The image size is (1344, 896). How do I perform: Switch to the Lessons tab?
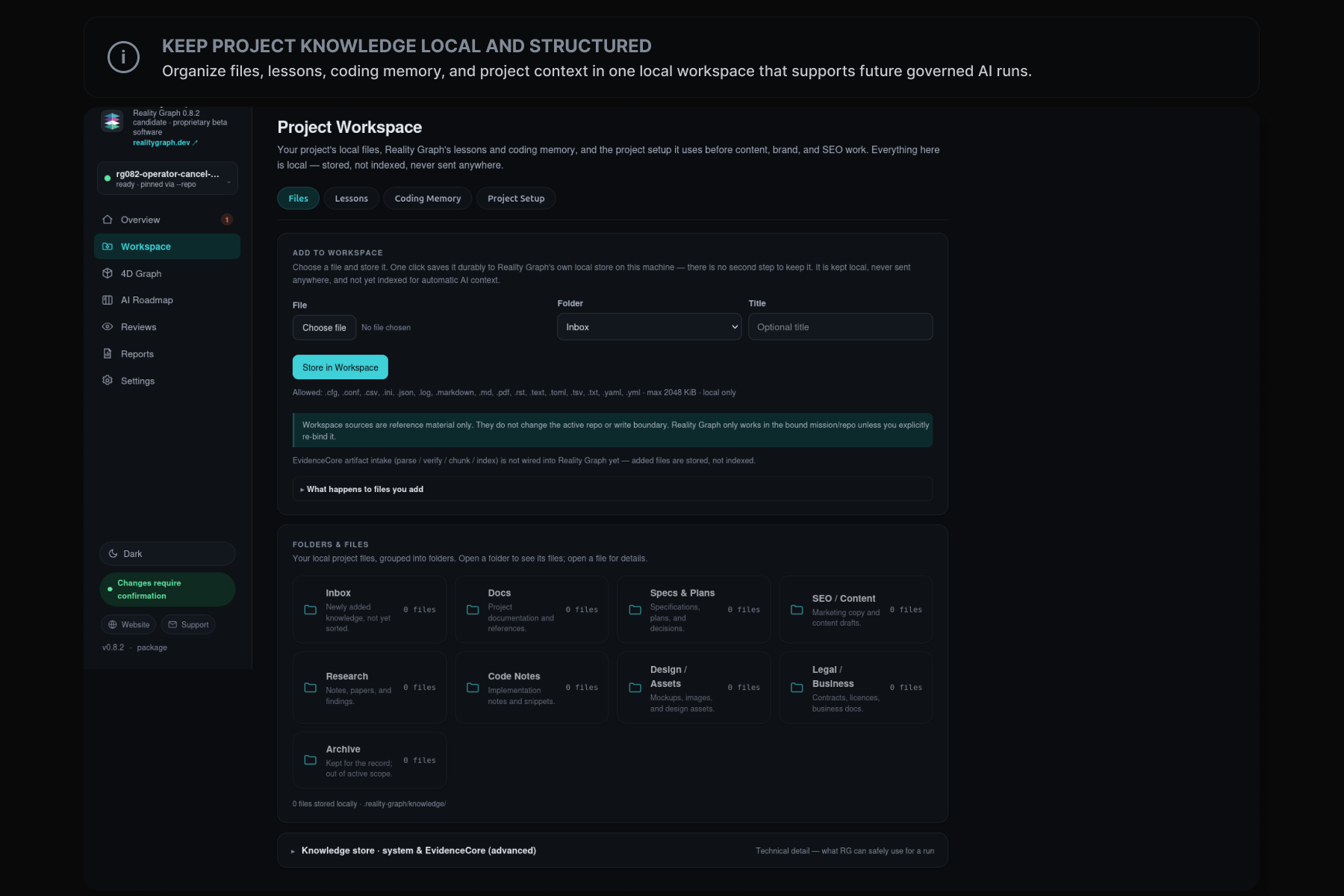click(351, 199)
